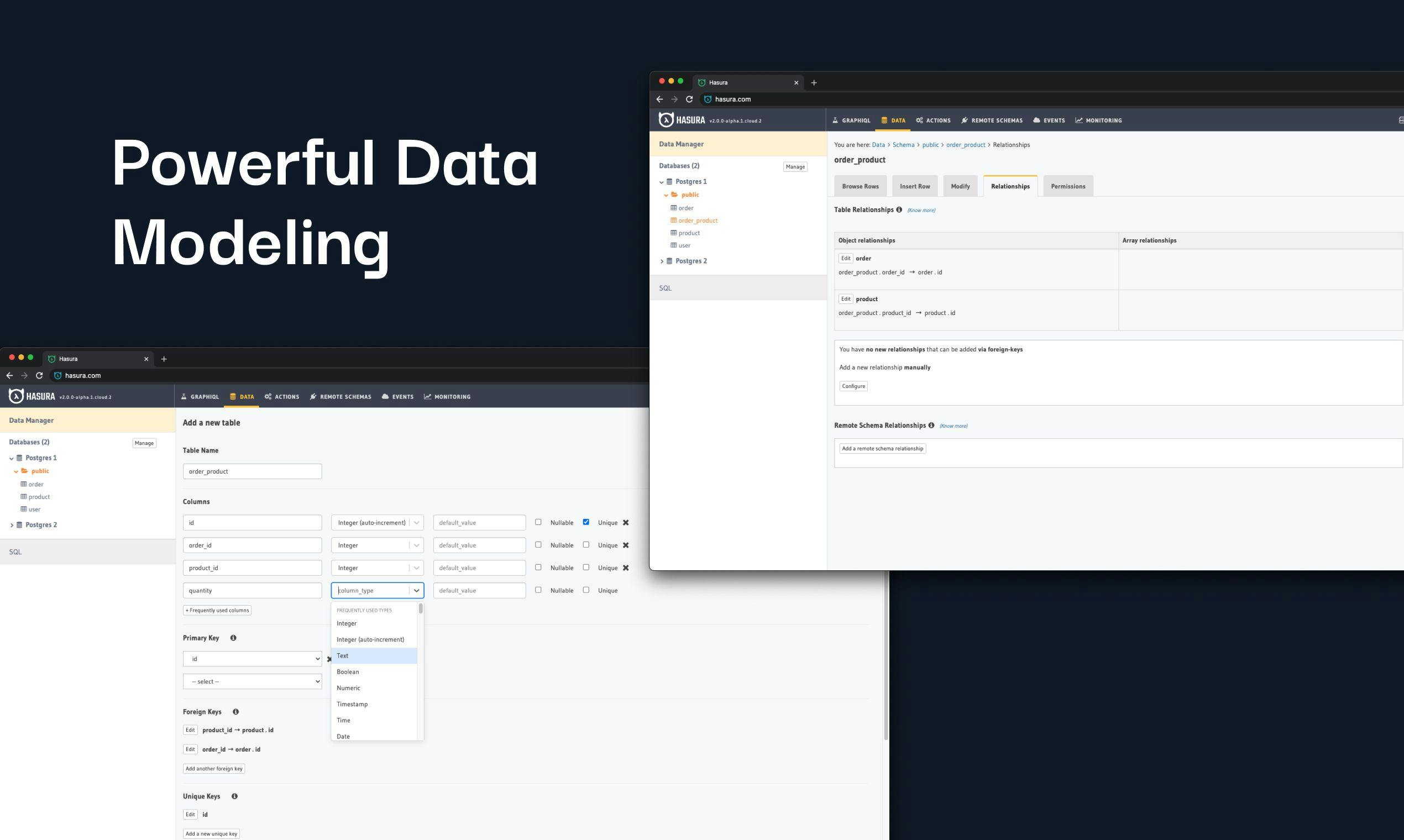1404x840 pixels.
Task: Click the public folder icon in the Relationships sidebar
Action: 674,195
